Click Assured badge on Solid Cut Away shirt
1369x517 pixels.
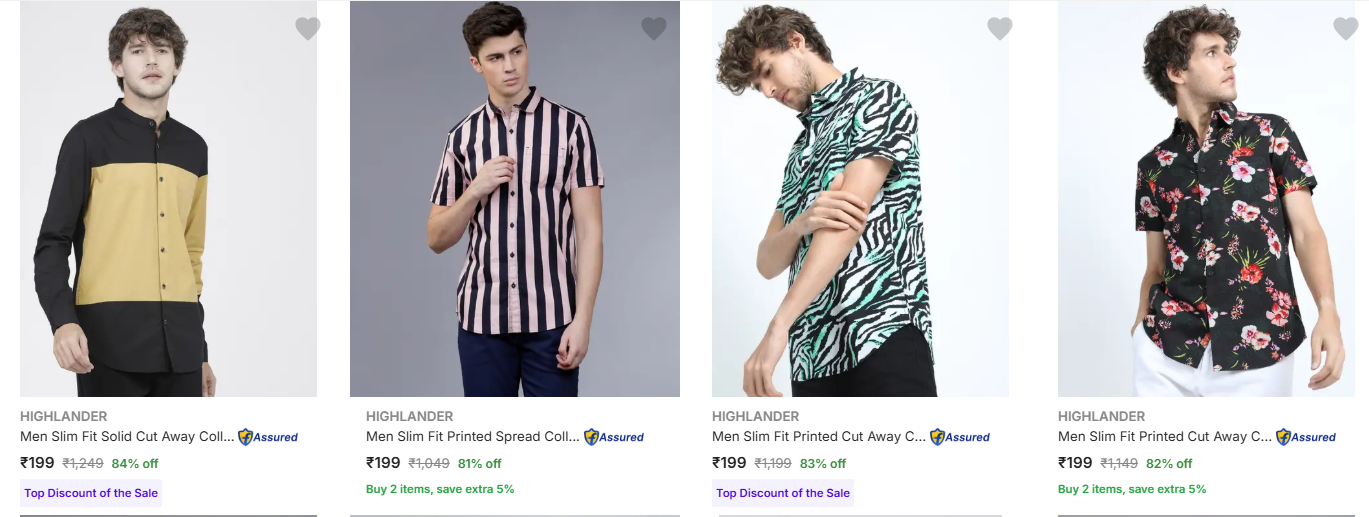tap(268, 437)
